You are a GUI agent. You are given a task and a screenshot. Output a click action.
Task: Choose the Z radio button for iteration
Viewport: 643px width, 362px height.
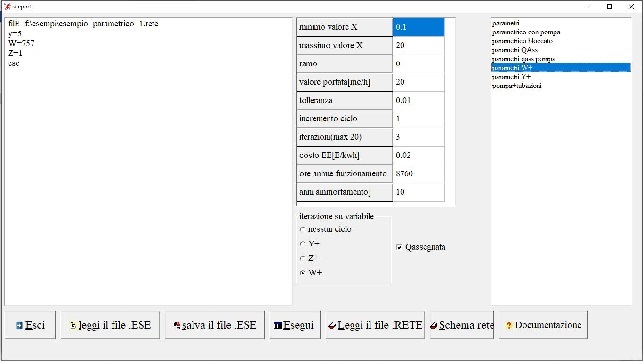click(x=302, y=258)
